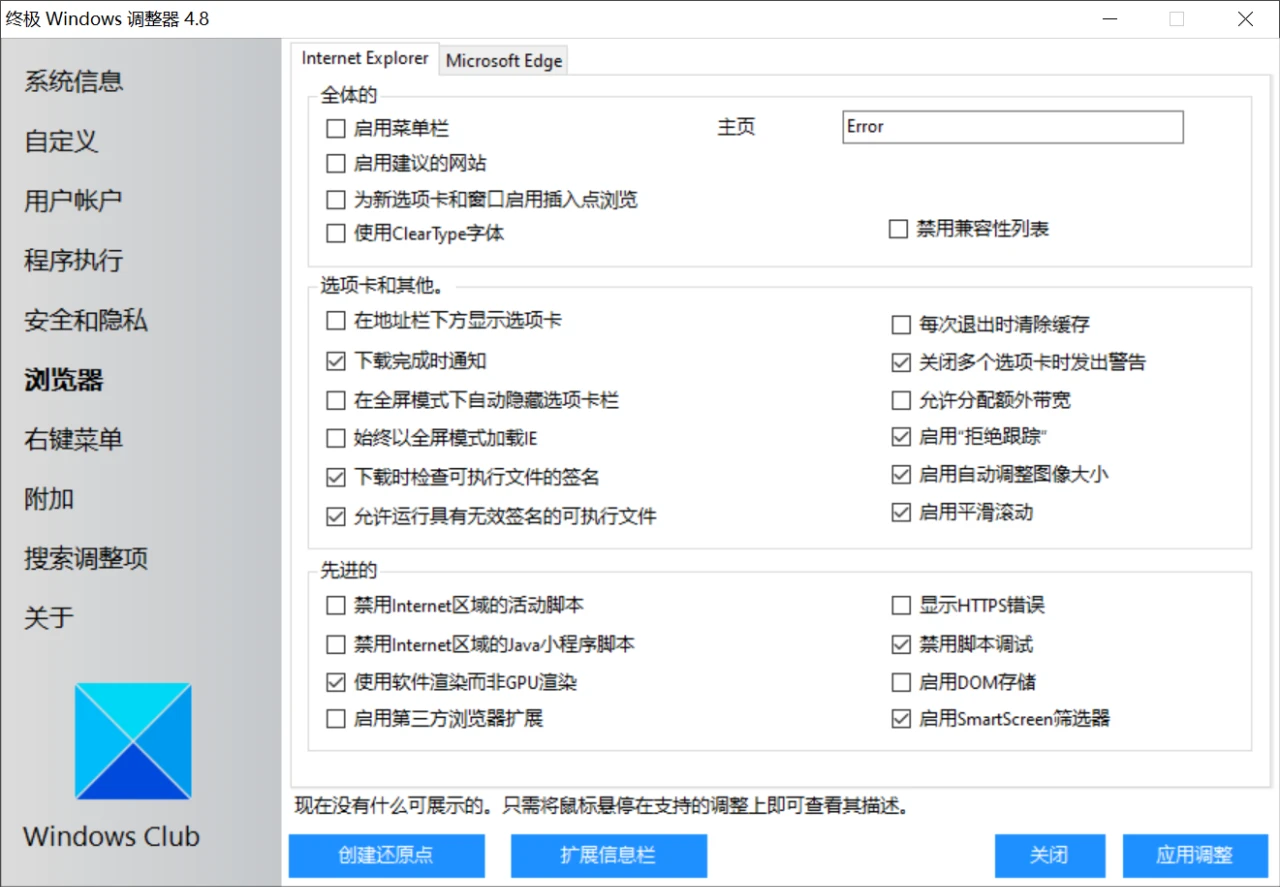
Task: Uncheck 启用自动调整图像大小
Action: 901,474
